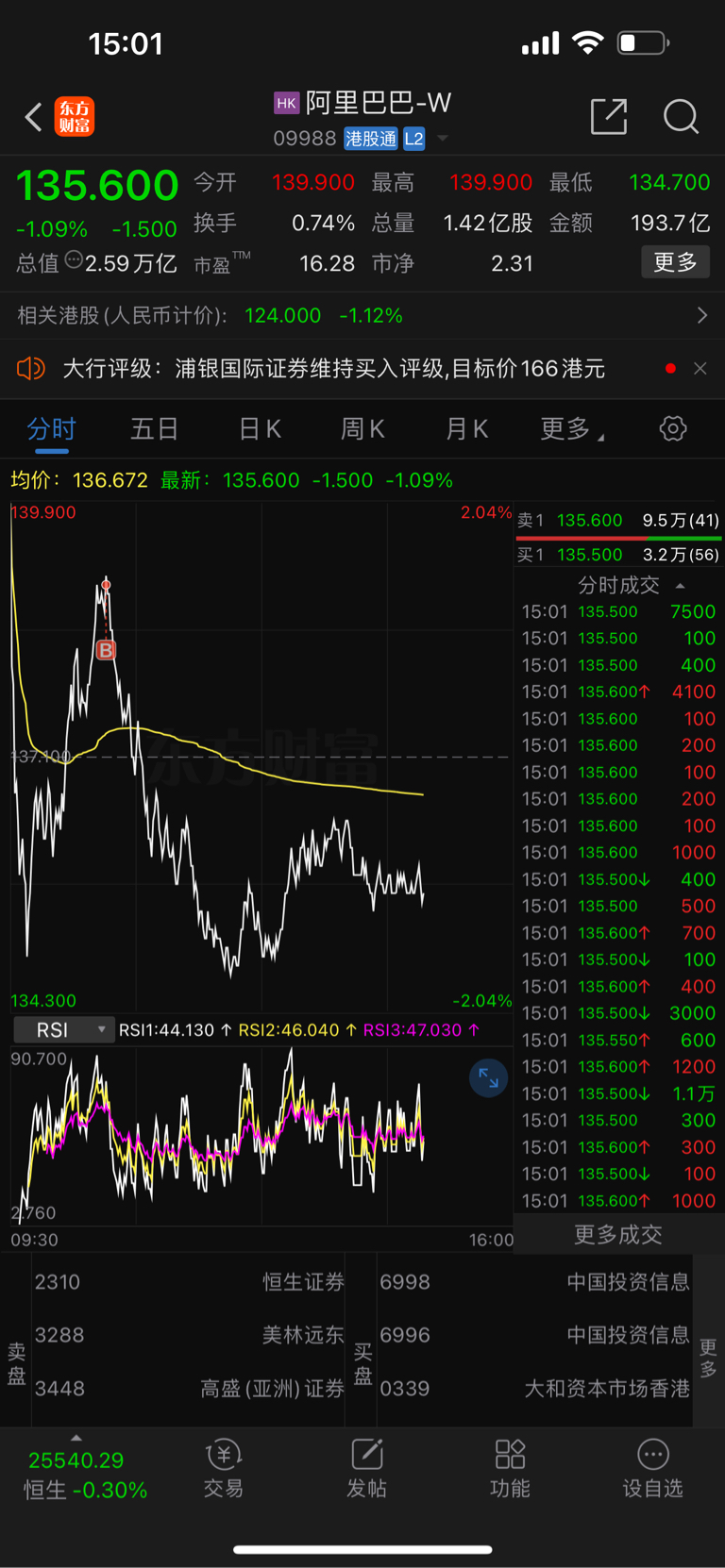
Task: Tap the B buy marker on chart
Action: pyautogui.click(x=106, y=650)
